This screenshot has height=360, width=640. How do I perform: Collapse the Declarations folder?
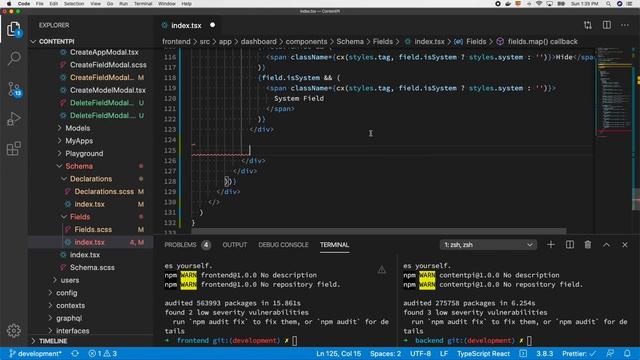[x=91, y=179]
